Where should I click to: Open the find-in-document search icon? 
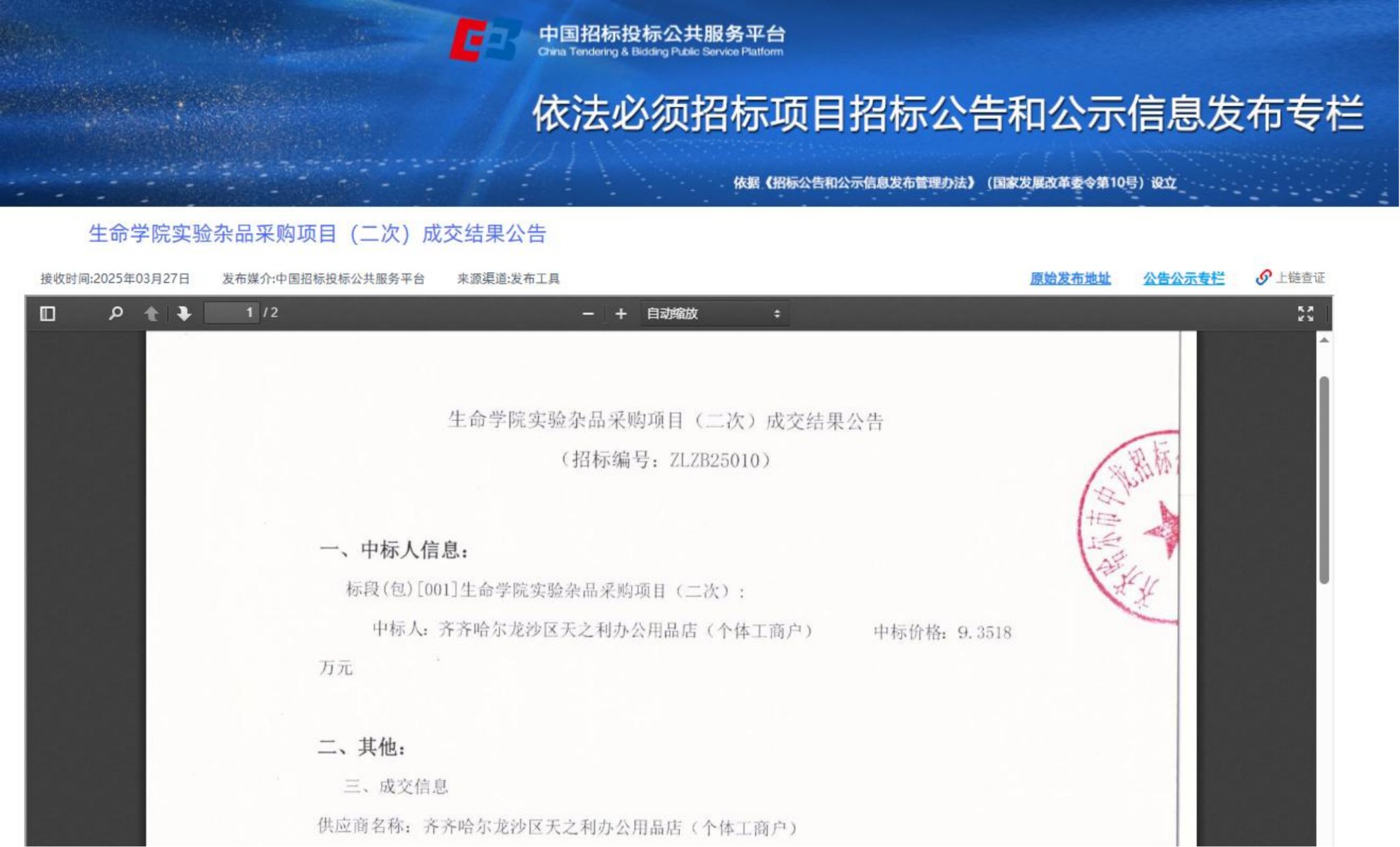click(x=116, y=313)
